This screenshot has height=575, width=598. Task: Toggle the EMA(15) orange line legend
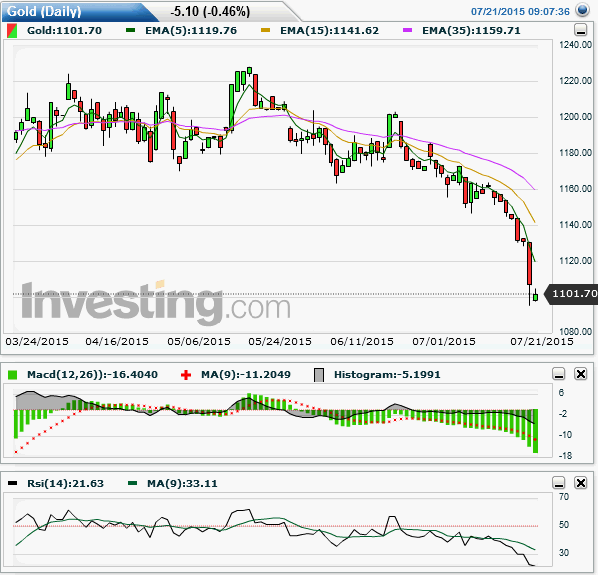(265, 30)
